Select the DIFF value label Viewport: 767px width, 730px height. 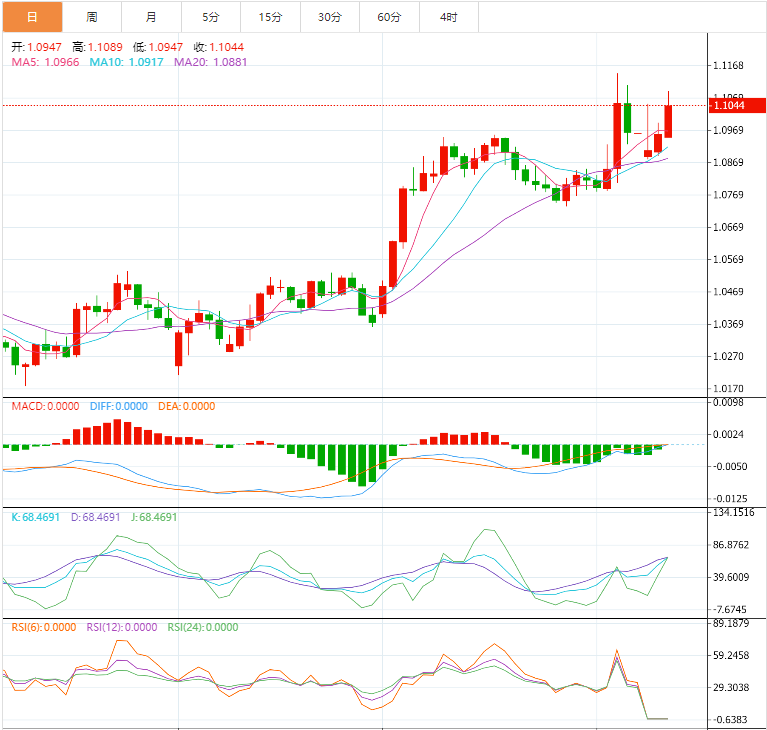(118, 406)
